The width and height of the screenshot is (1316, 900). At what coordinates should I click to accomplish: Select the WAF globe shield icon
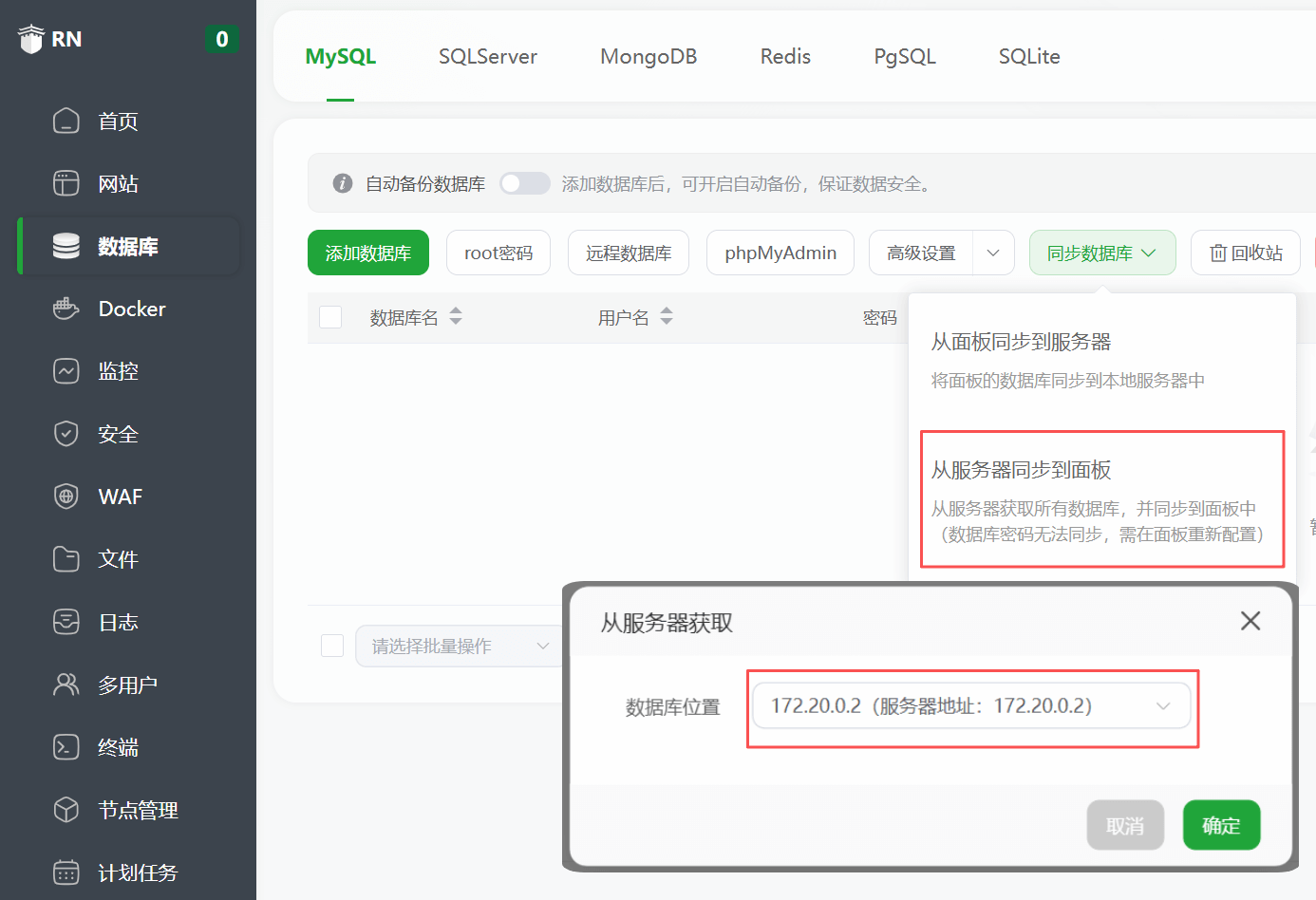[x=66, y=497]
